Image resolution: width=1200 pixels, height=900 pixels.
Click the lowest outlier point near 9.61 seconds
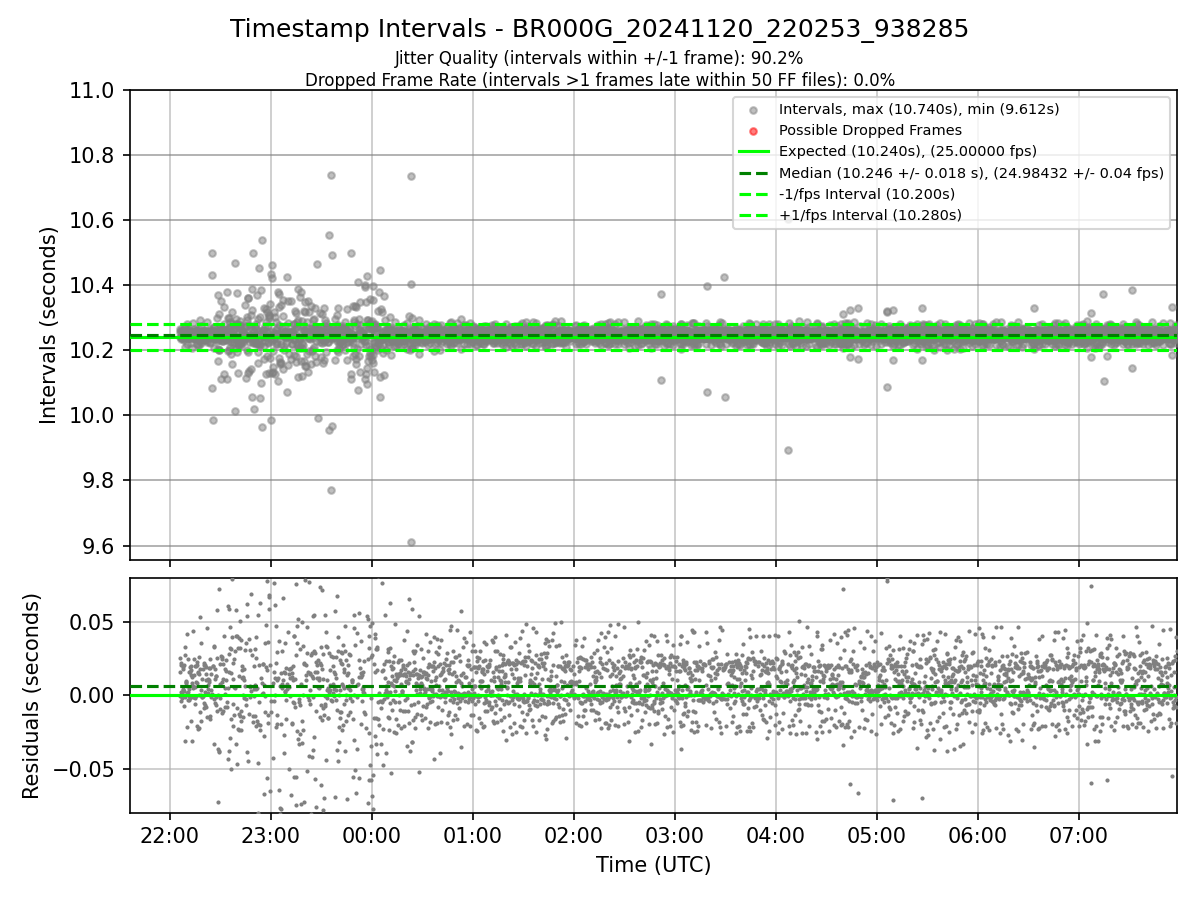[411, 542]
